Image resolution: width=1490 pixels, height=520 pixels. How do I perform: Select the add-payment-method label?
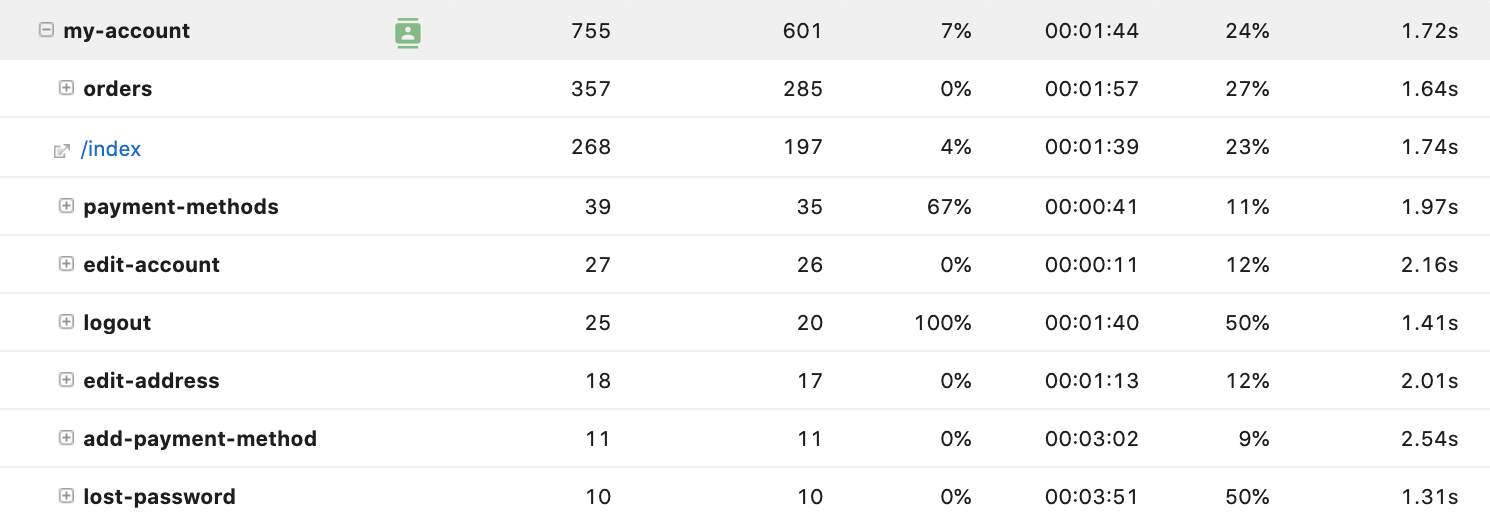pyautogui.click(x=200, y=439)
